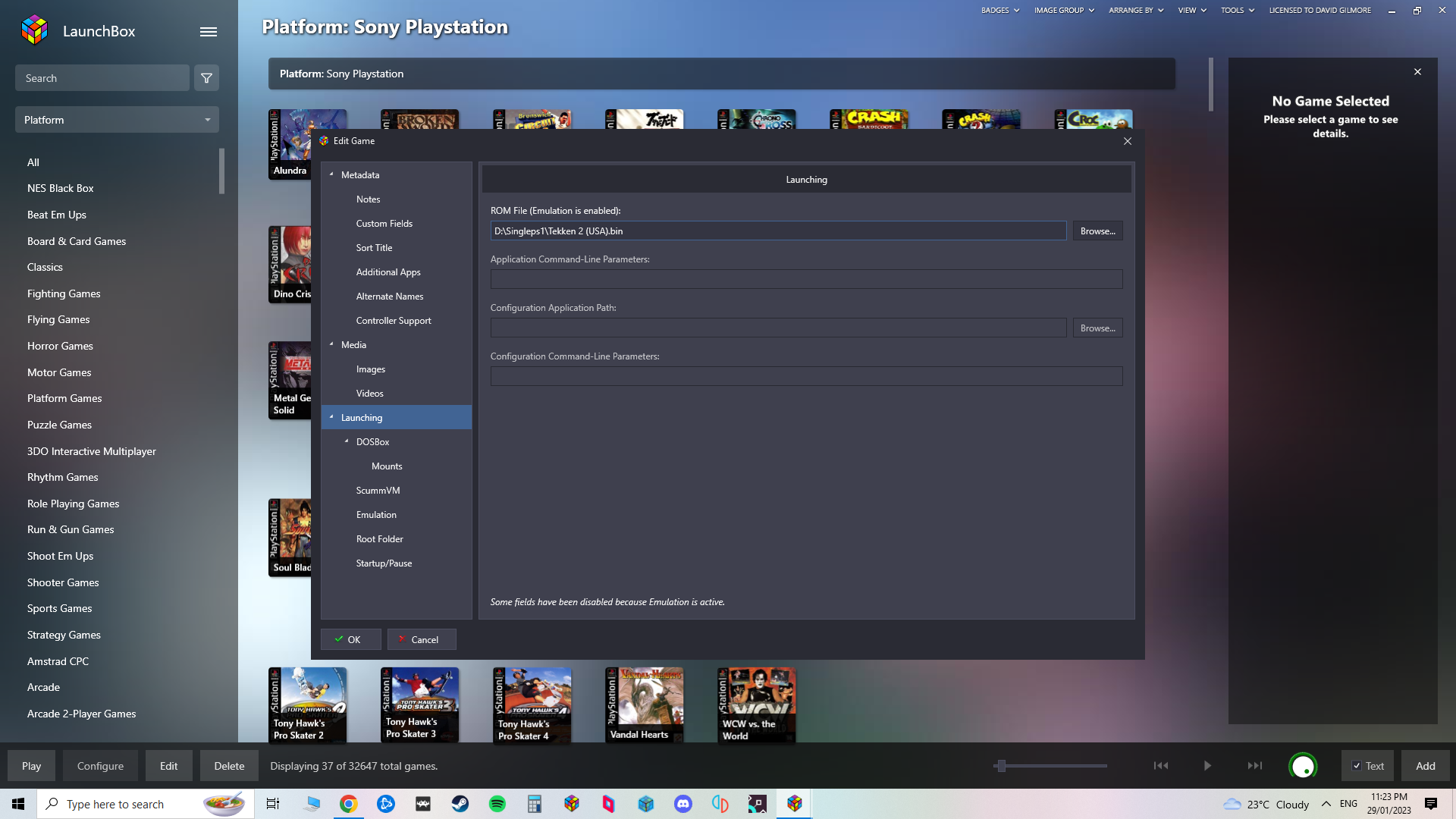The width and height of the screenshot is (1456, 819).
Task: Click the search filter funnel icon
Action: coord(206,78)
